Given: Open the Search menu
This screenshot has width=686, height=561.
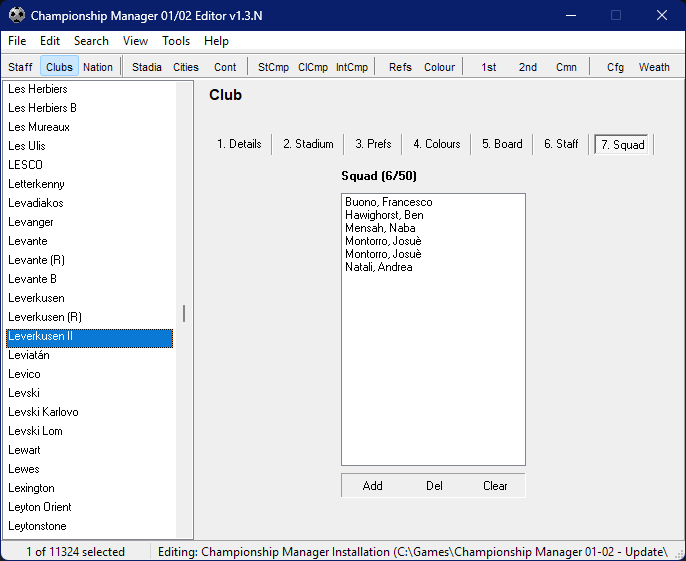Looking at the screenshot, I should [x=91, y=41].
